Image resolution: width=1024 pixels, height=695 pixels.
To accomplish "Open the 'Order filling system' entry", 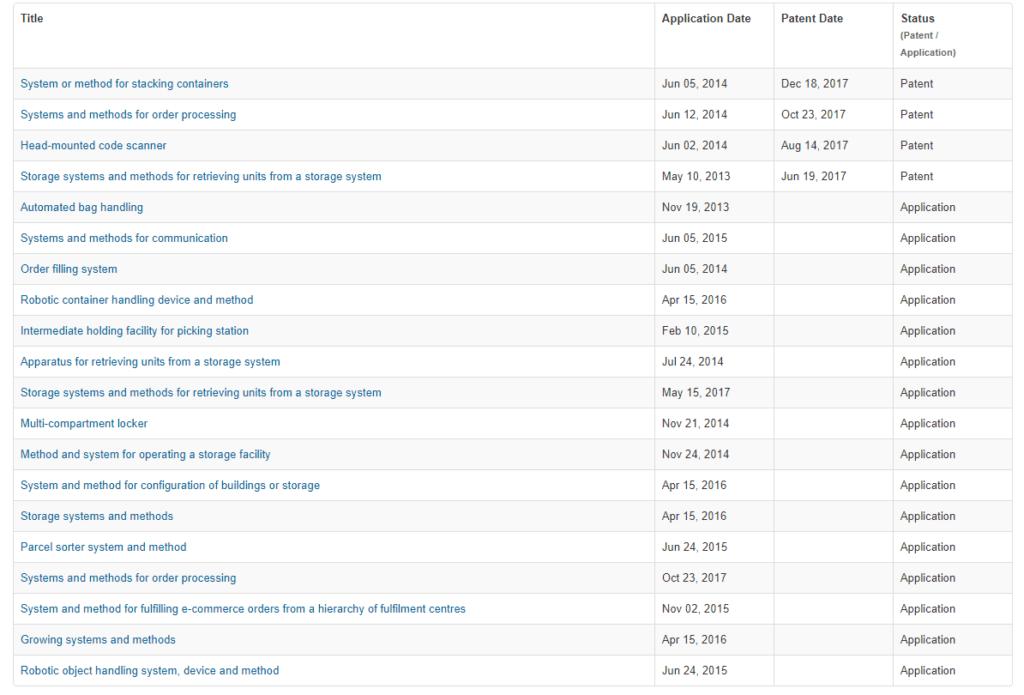I will 69,270.
